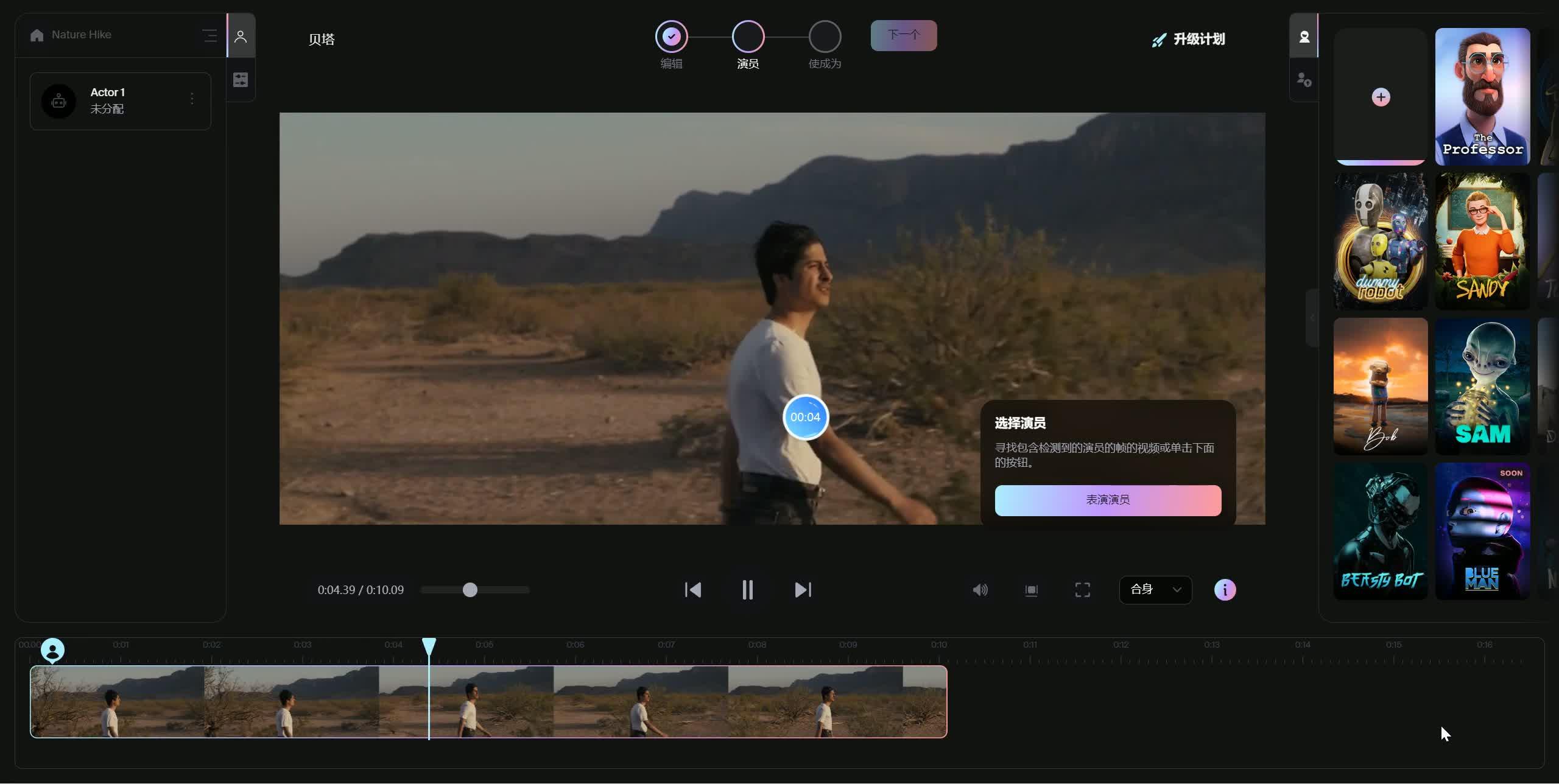Open the actors panel person icon
Viewport: 1559px width, 784px height.
point(241,37)
